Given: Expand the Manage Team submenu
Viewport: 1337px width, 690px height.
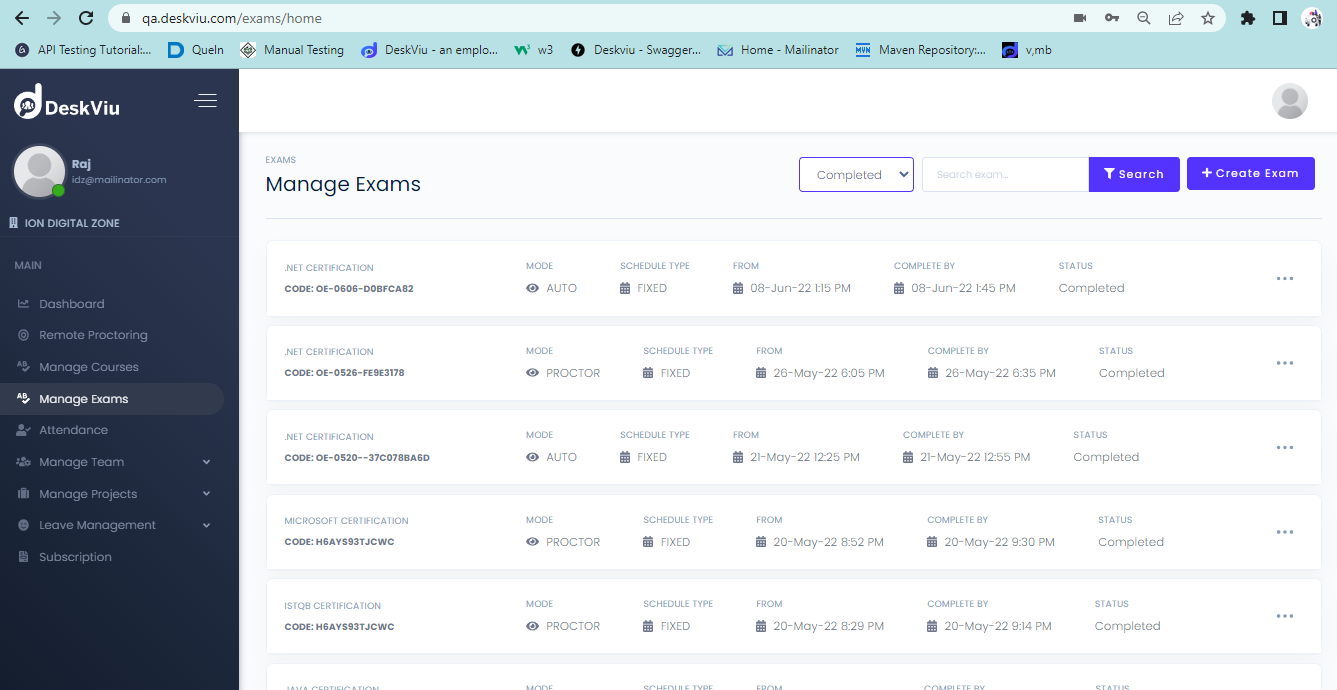Looking at the screenshot, I should [207, 462].
